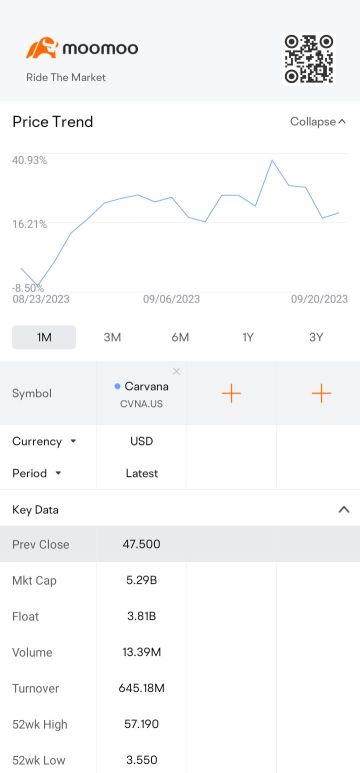
Task: Select the Prev Close row
Action: [x=180, y=544]
